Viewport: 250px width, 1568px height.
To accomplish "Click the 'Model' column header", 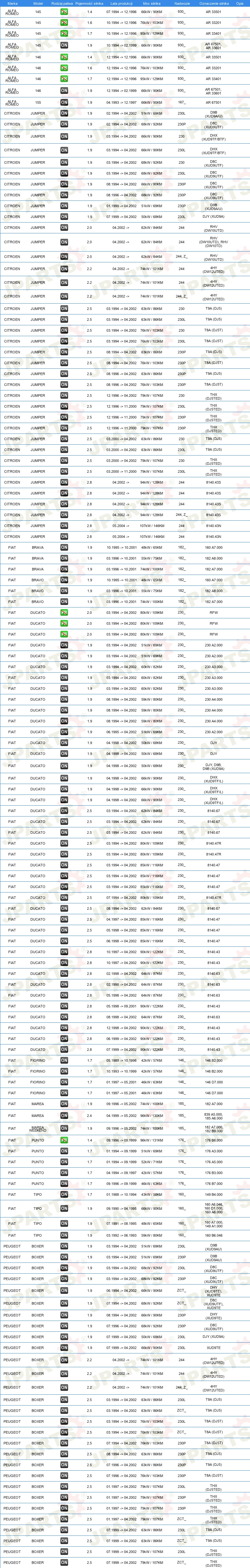I will [x=38, y=3].
